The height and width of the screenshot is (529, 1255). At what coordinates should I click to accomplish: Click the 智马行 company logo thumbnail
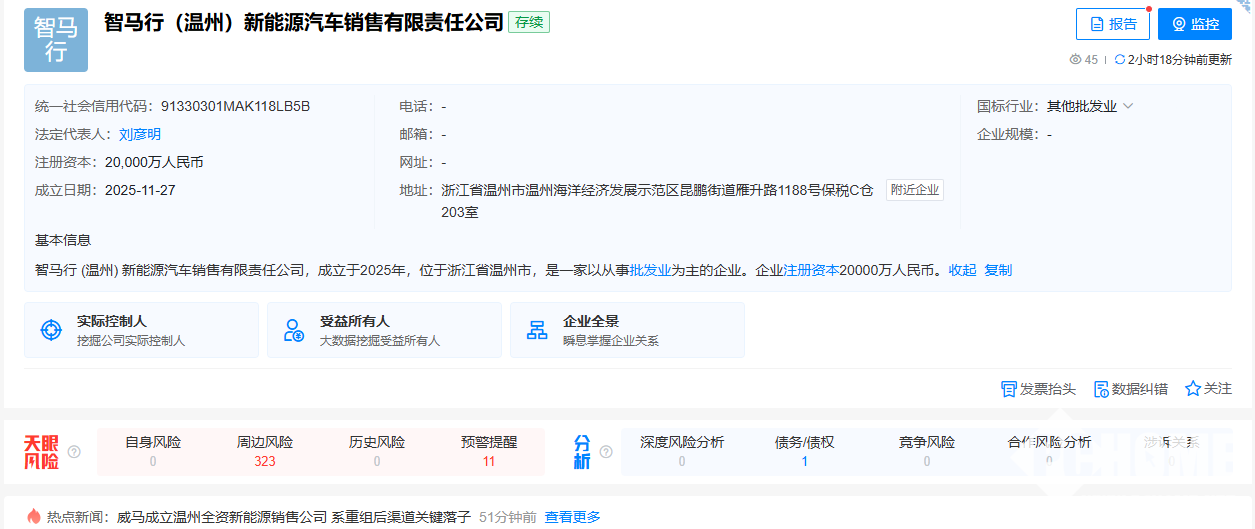[56, 41]
